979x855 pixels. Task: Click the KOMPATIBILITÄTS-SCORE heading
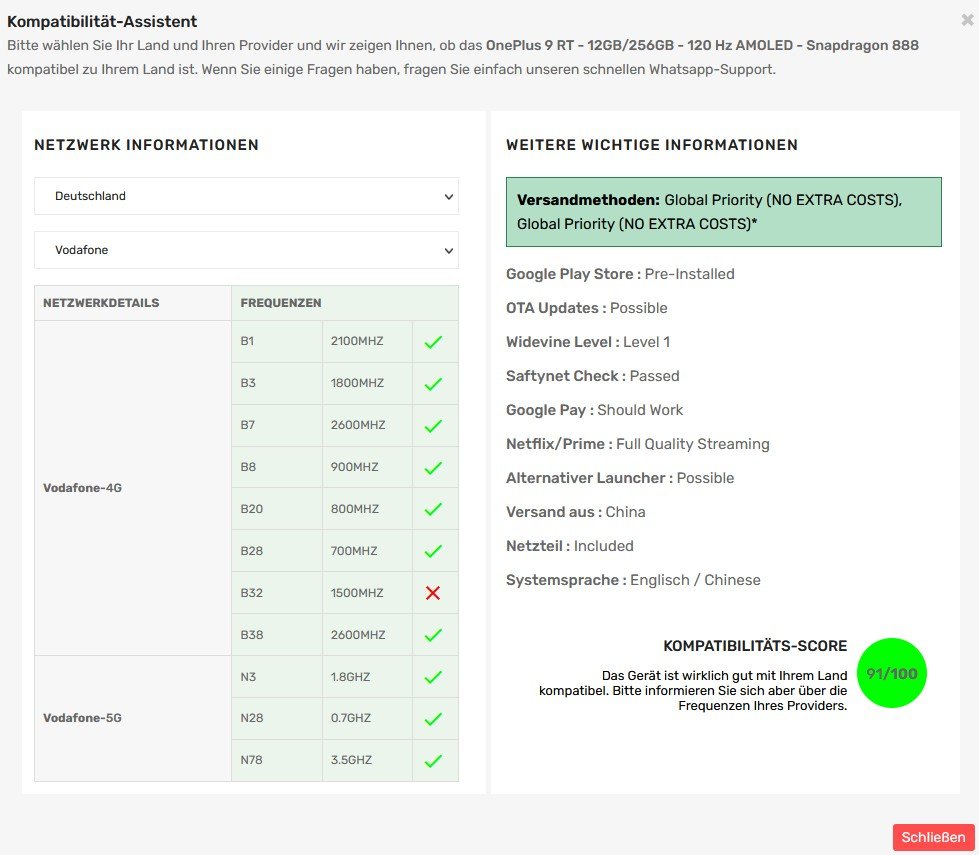(x=755, y=646)
